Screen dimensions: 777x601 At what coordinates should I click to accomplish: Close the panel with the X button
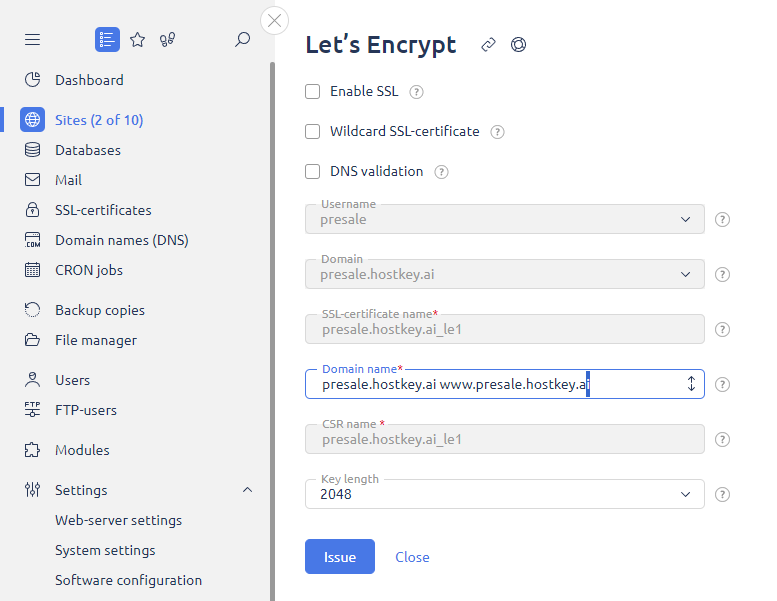pyautogui.click(x=274, y=21)
